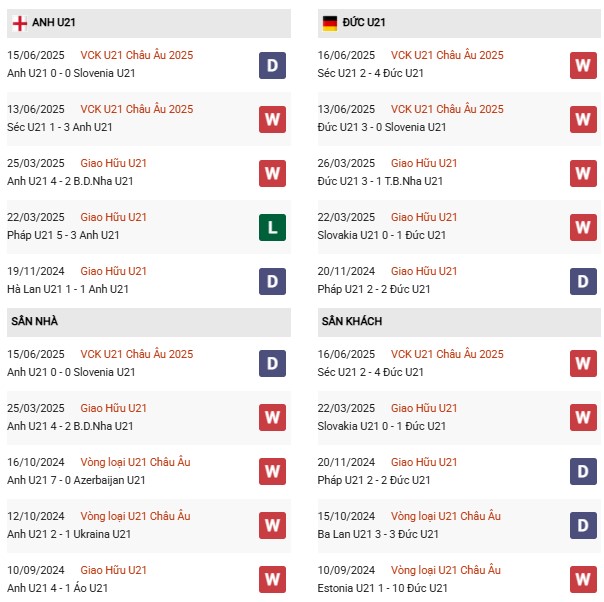Click the W badge for Đức U21 3-0 Slovenia U21

[x=583, y=119]
